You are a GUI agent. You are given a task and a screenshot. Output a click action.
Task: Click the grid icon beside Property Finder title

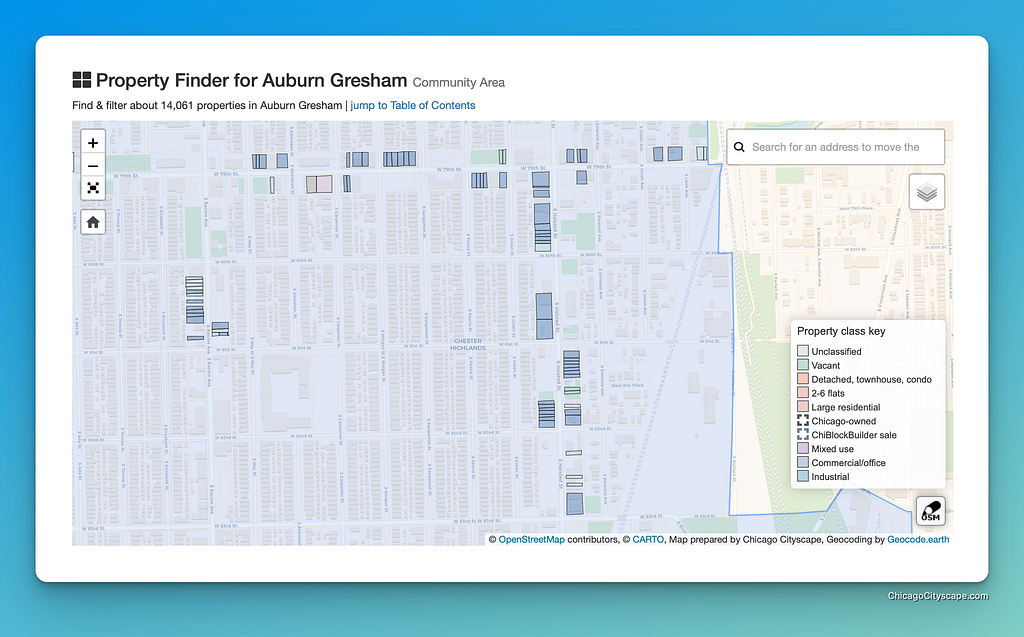point(82,80)
